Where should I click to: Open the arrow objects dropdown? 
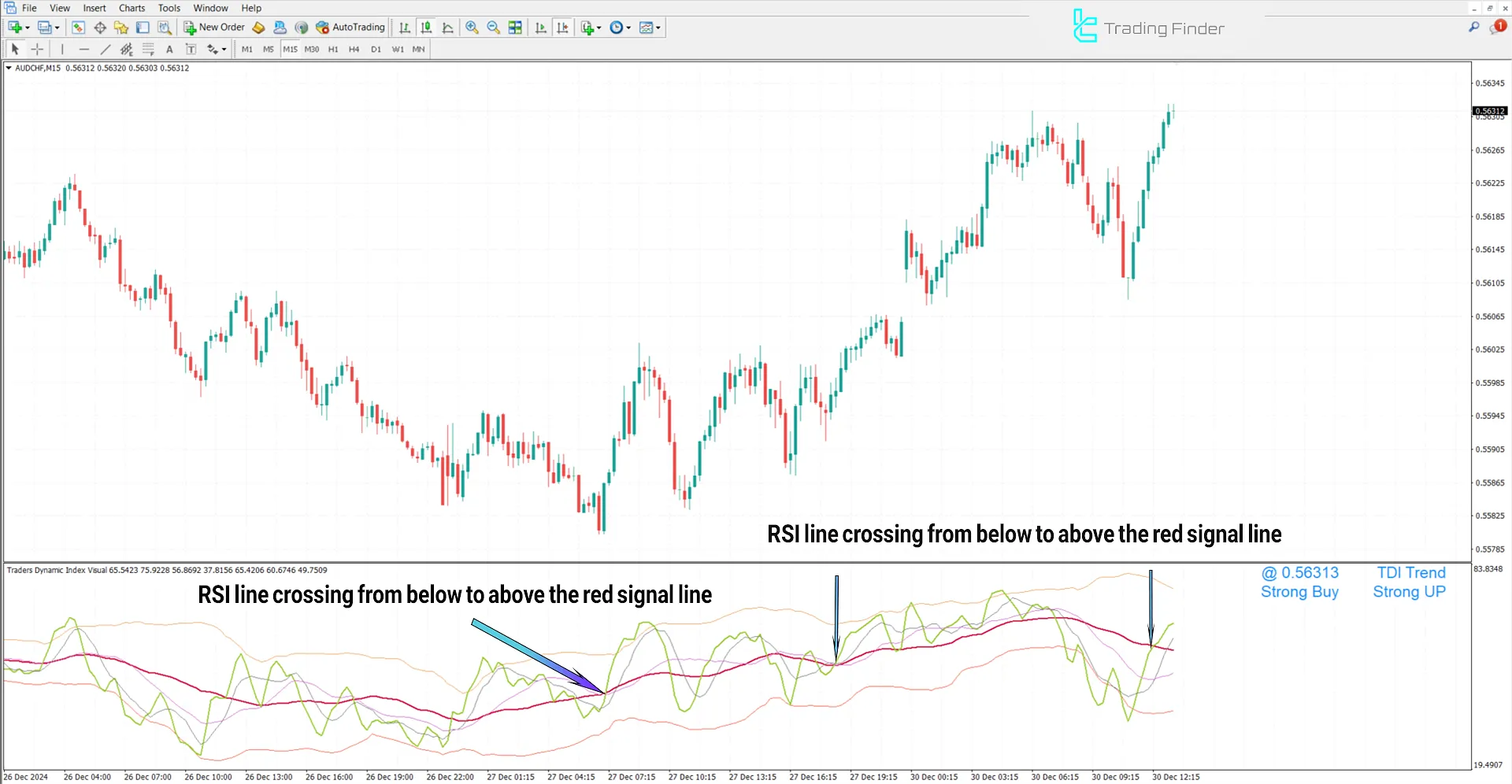[223, 49]
